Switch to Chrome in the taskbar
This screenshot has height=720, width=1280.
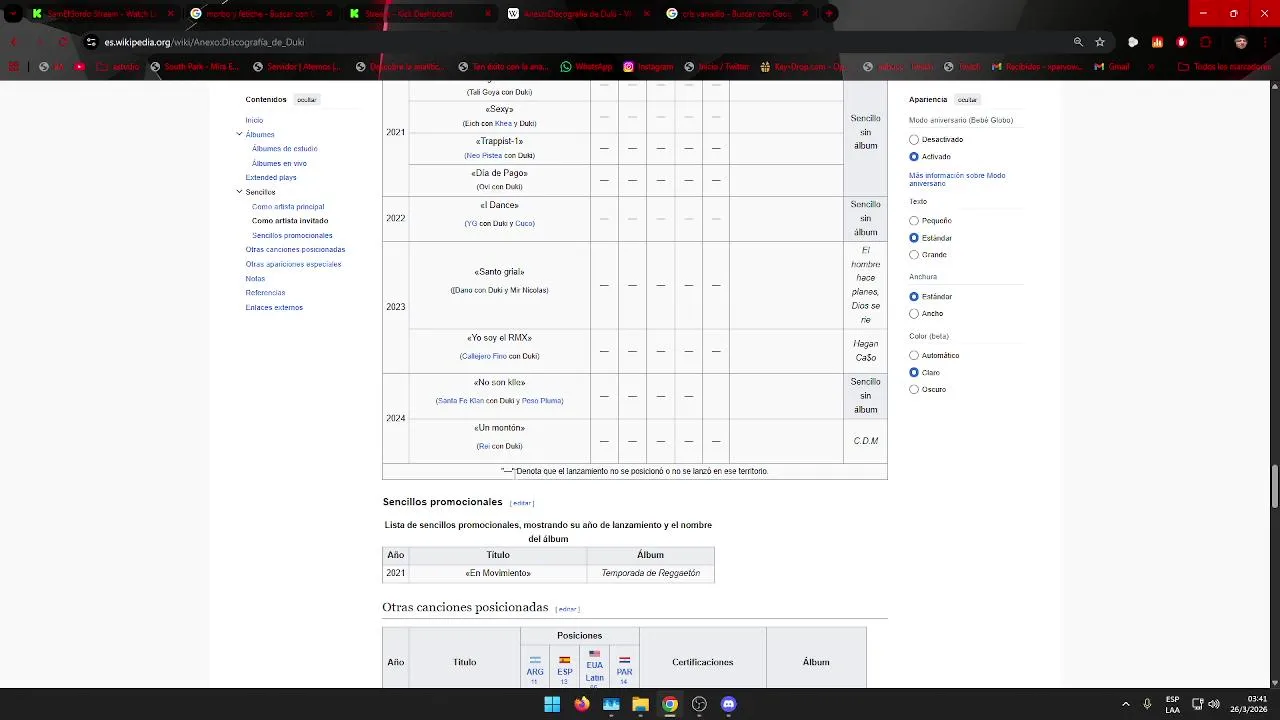670,704
